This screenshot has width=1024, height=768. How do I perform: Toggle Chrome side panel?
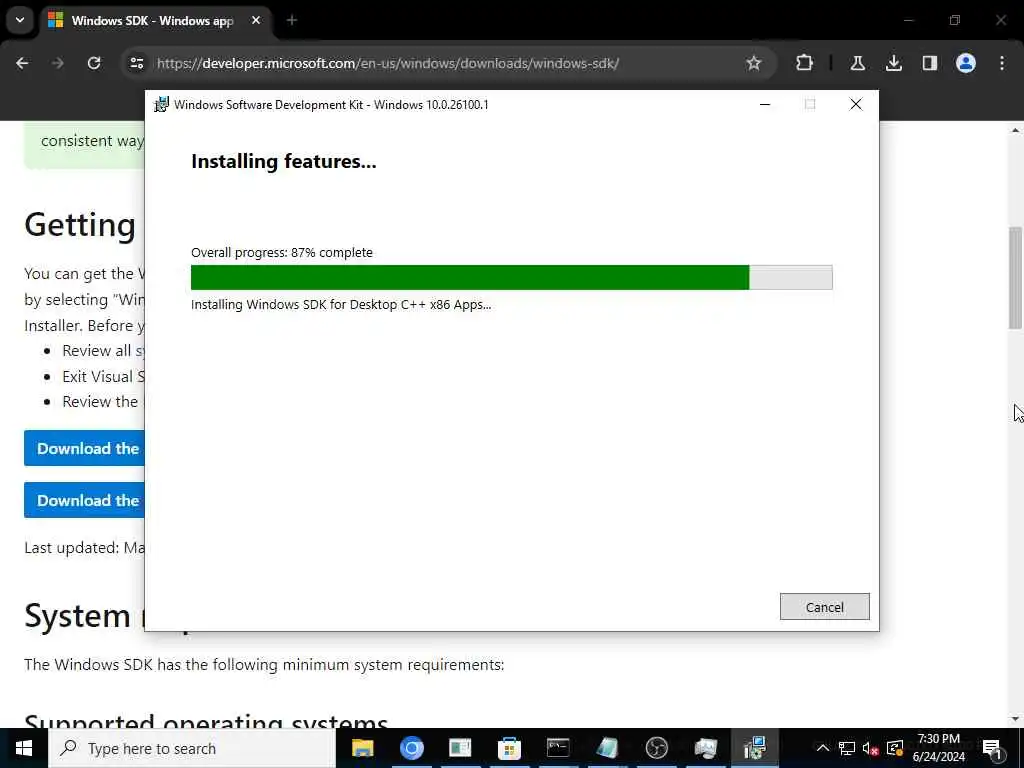coord(930,63)
